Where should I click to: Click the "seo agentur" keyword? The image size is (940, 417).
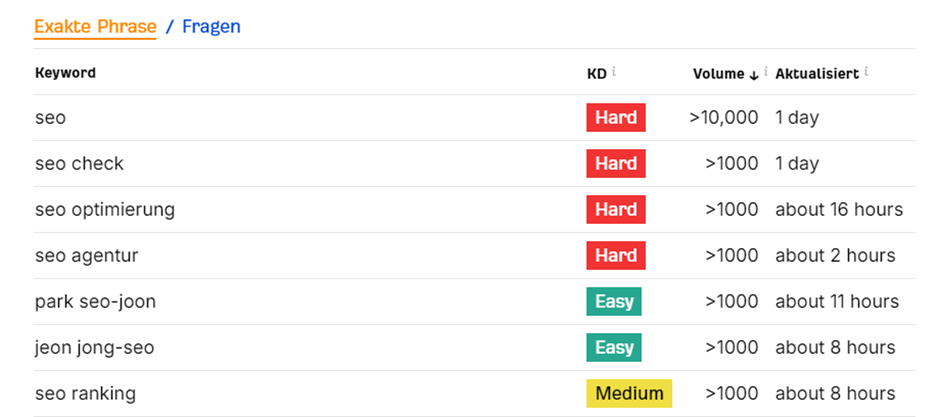[x=86, y=255]
